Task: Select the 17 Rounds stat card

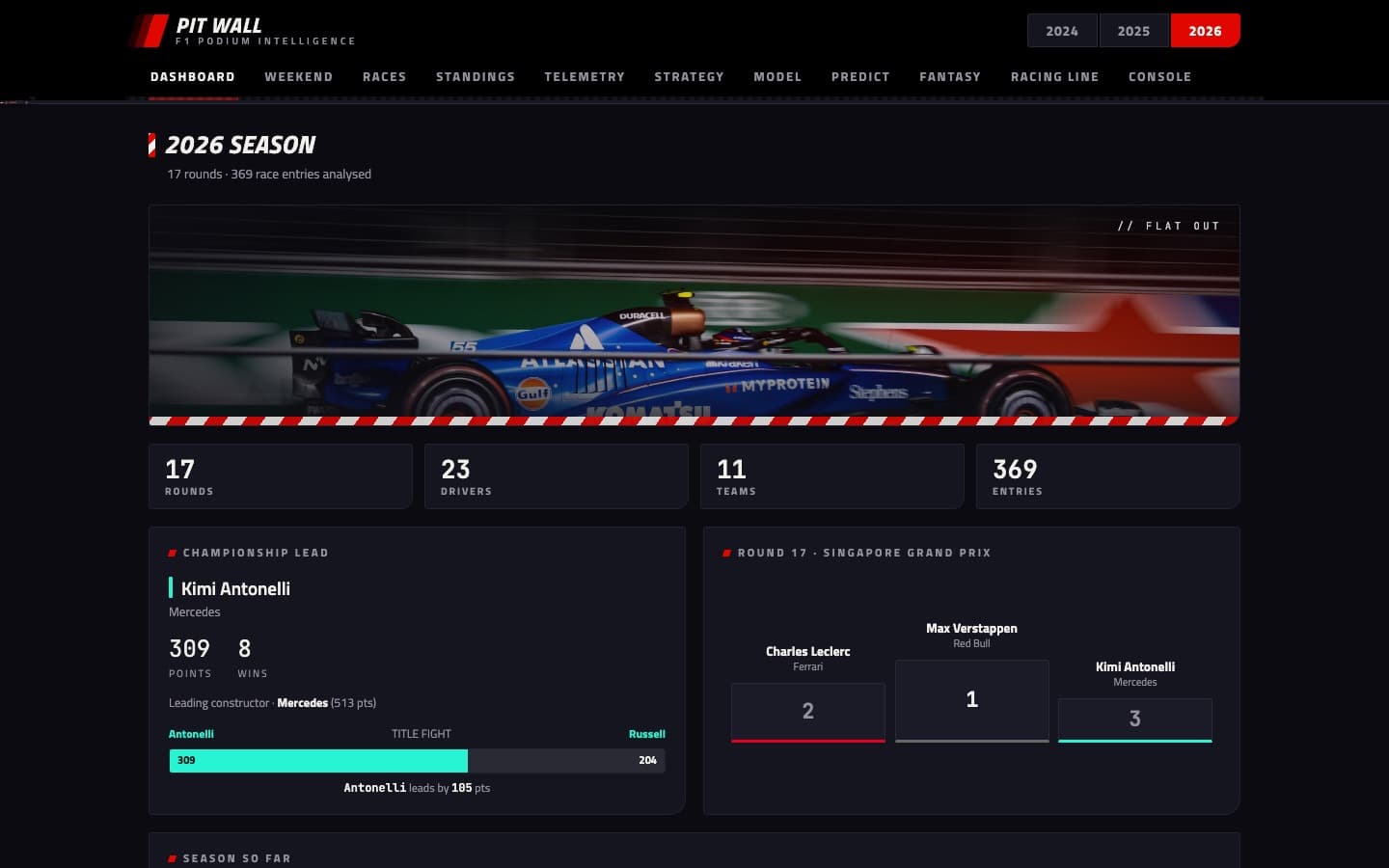Action: click(281, 476)
